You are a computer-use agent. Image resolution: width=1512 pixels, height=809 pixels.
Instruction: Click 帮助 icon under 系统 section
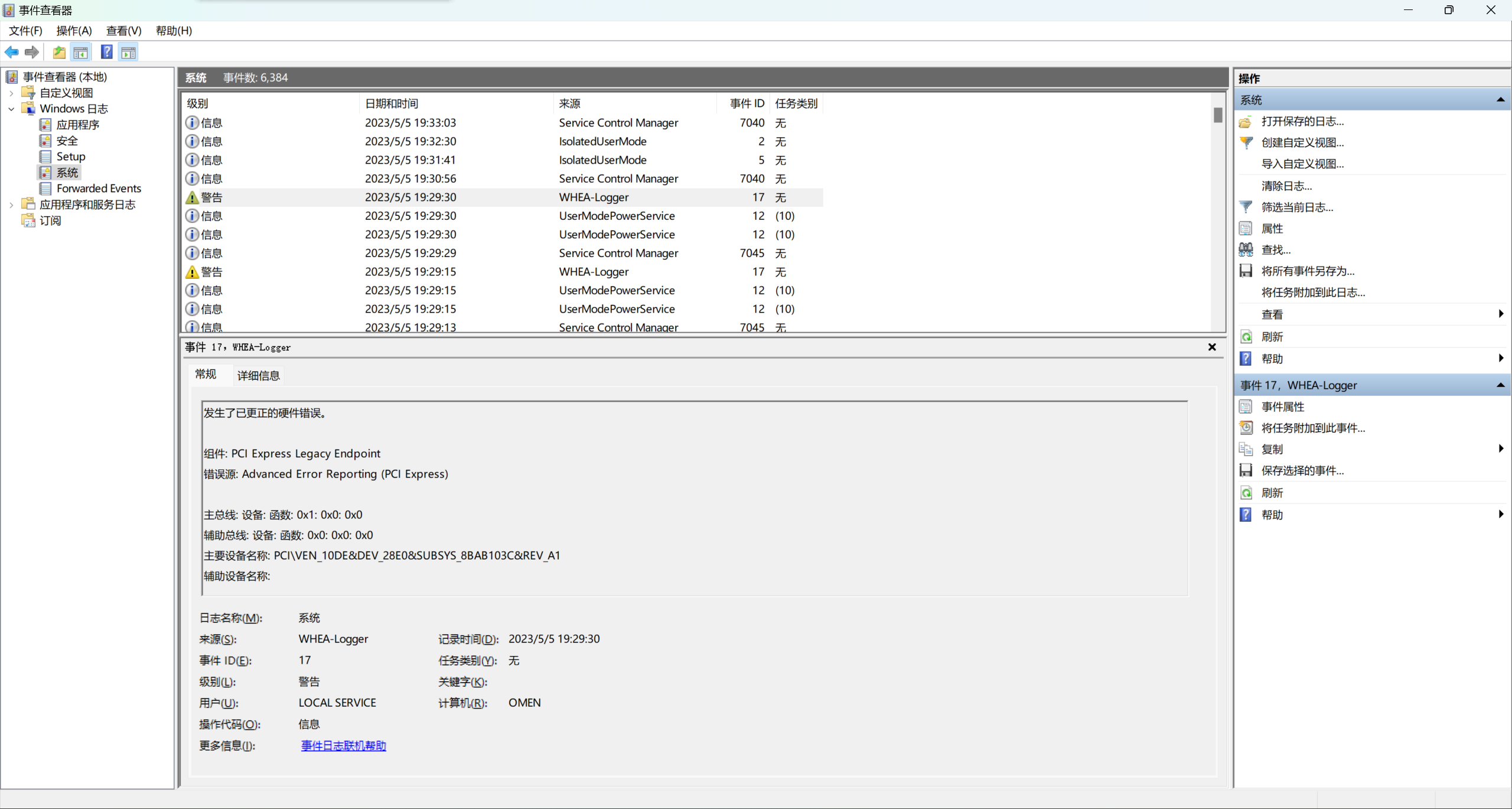pyautogui.click(x=1246, y=359)
